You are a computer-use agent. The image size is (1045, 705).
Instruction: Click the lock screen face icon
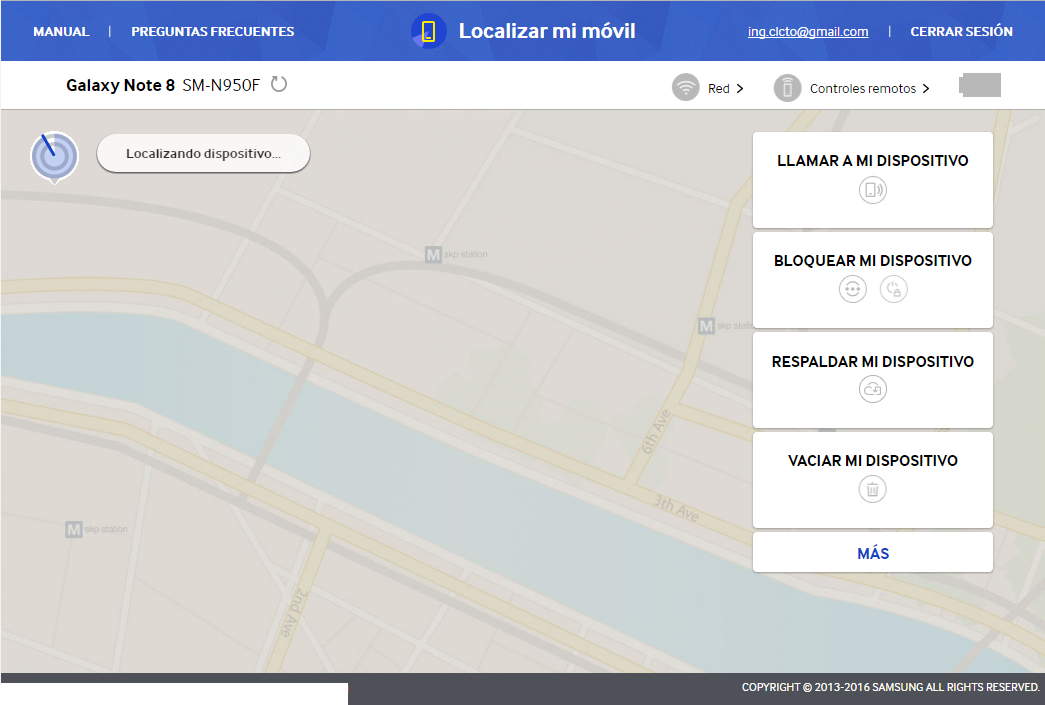[x=852, y=289]
